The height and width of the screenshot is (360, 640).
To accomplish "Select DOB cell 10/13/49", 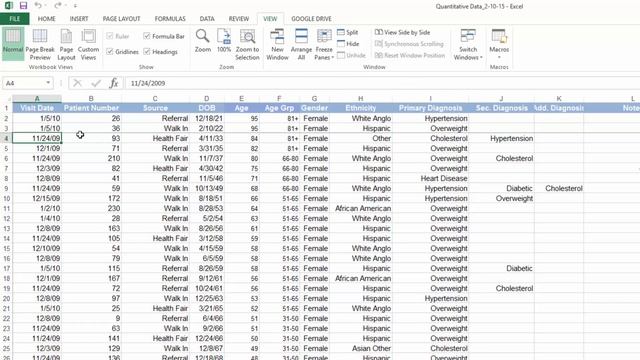I will pos(207,189).
